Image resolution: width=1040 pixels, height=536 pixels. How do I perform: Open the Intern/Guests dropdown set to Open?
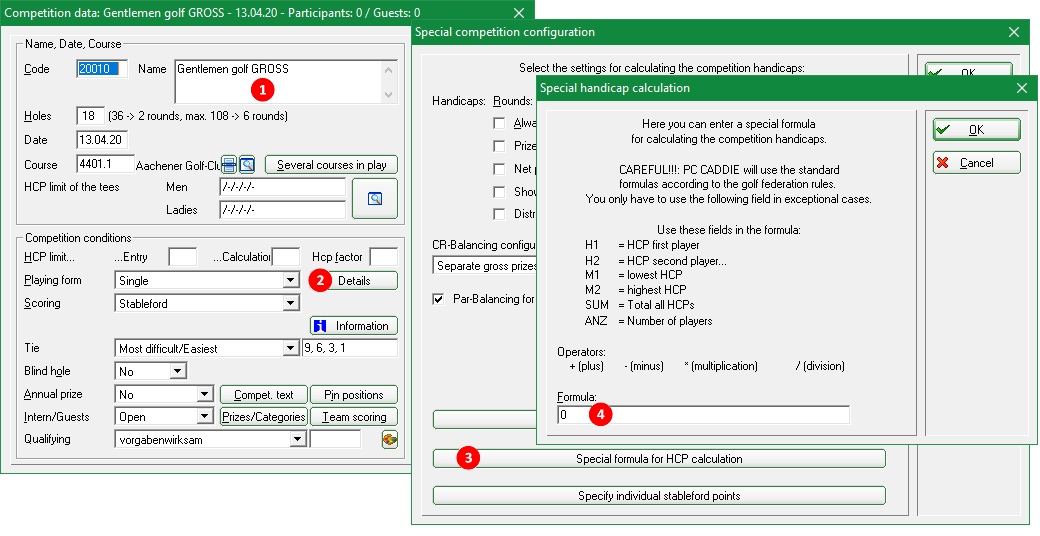click(204, 416)
